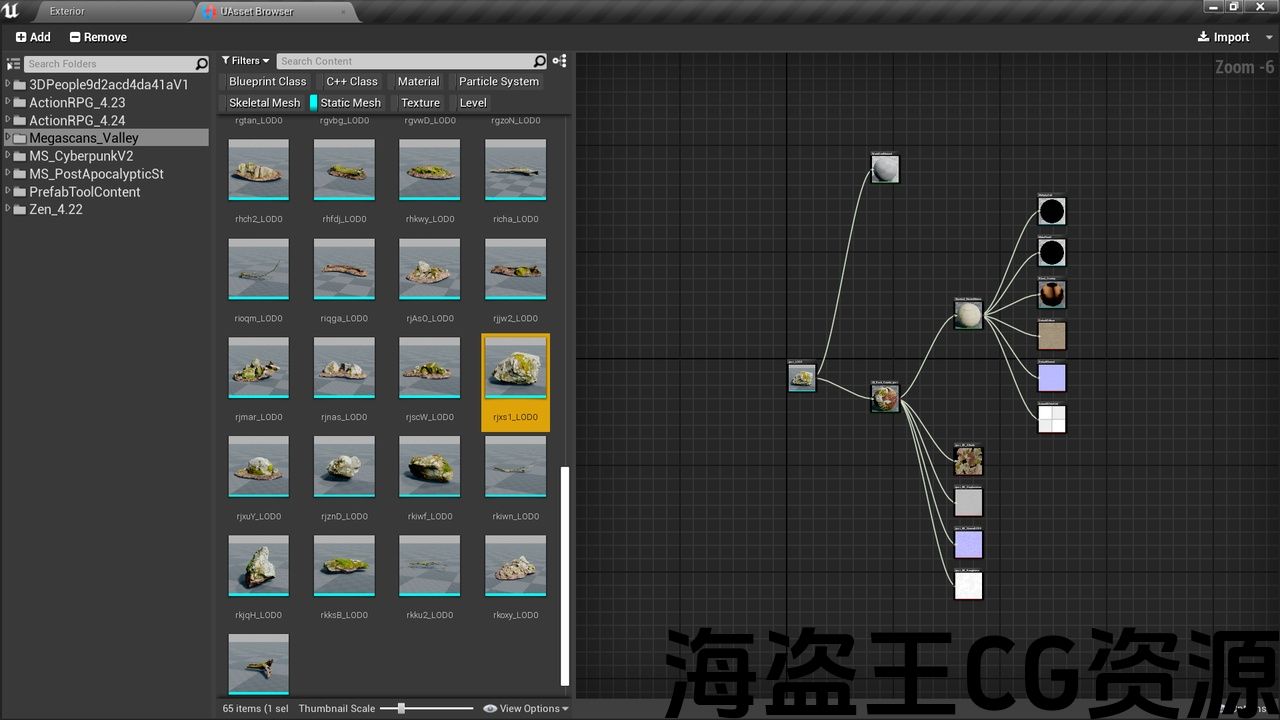
Task: Switch to the Exterior tab
Action: (68, 11)
